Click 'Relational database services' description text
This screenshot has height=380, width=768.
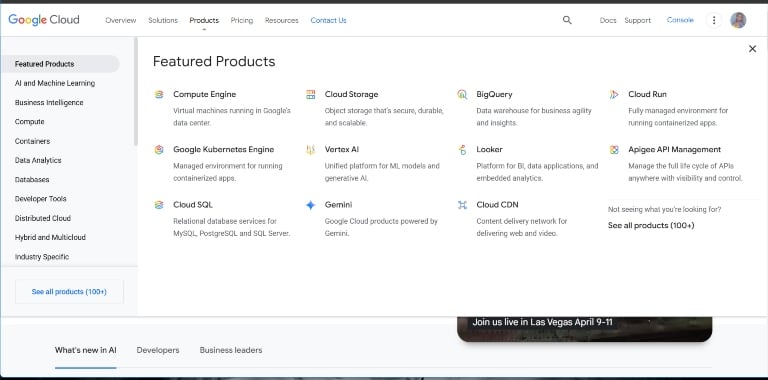(232, 228)
